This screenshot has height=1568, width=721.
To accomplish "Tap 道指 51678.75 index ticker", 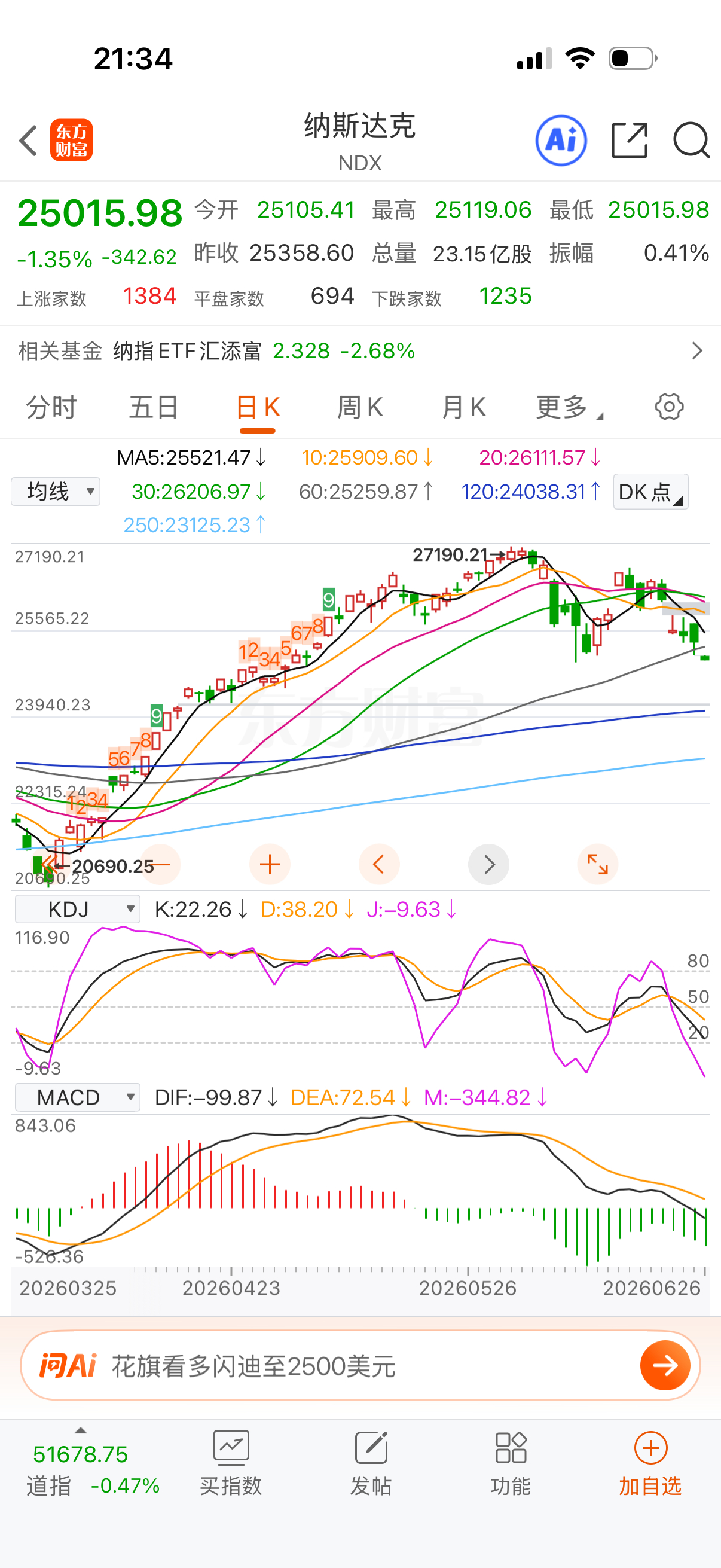I will (x=93, y=1469).
